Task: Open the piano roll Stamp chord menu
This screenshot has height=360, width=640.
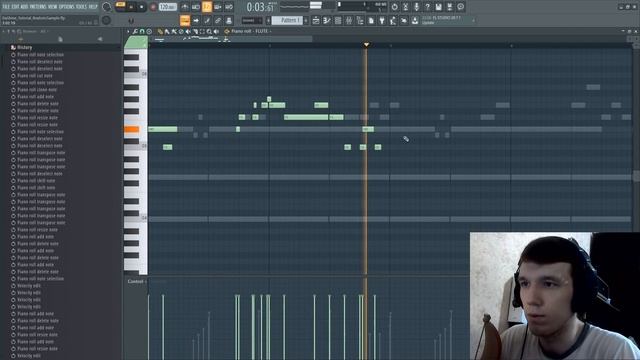Action: 149,31
